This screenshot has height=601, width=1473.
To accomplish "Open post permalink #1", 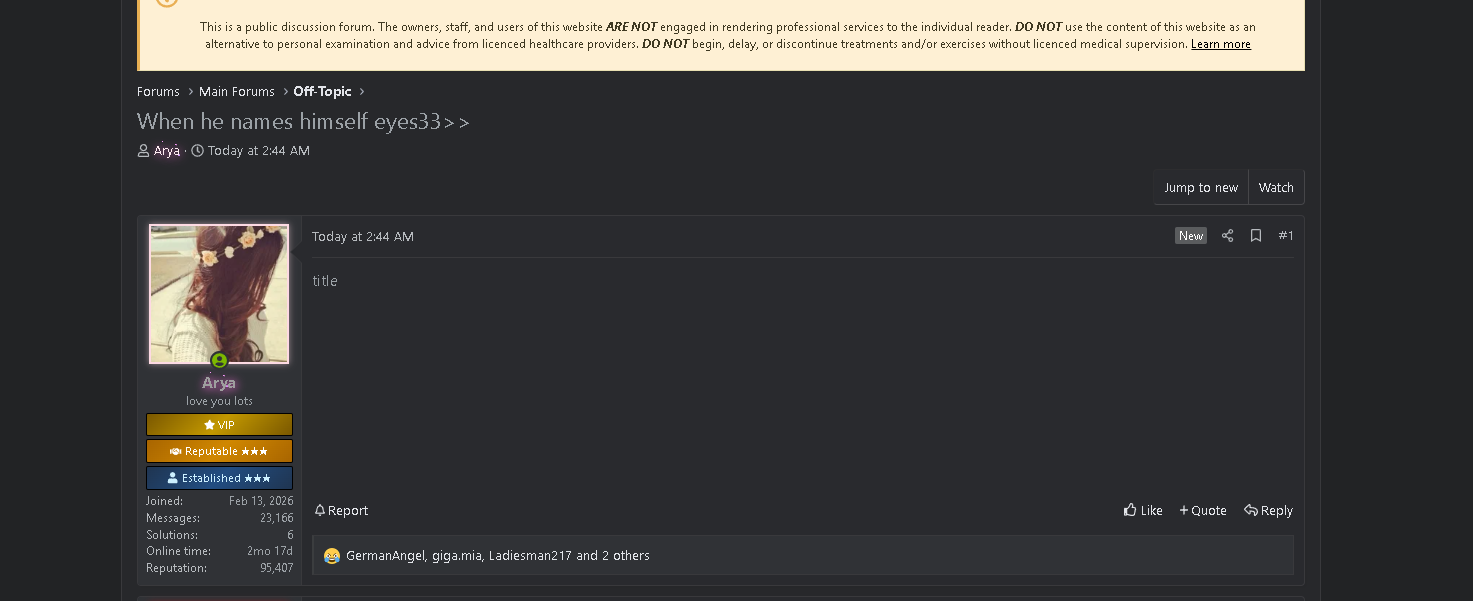I will [x=1286, y=236].
